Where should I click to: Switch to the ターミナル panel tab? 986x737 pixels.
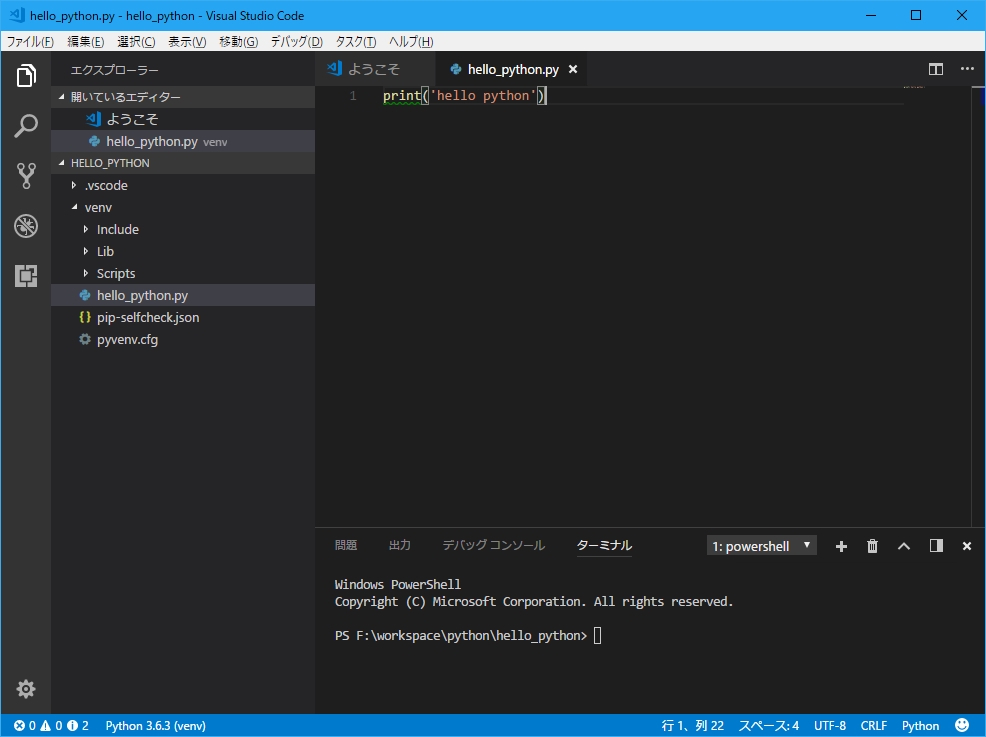coord(604,545)
